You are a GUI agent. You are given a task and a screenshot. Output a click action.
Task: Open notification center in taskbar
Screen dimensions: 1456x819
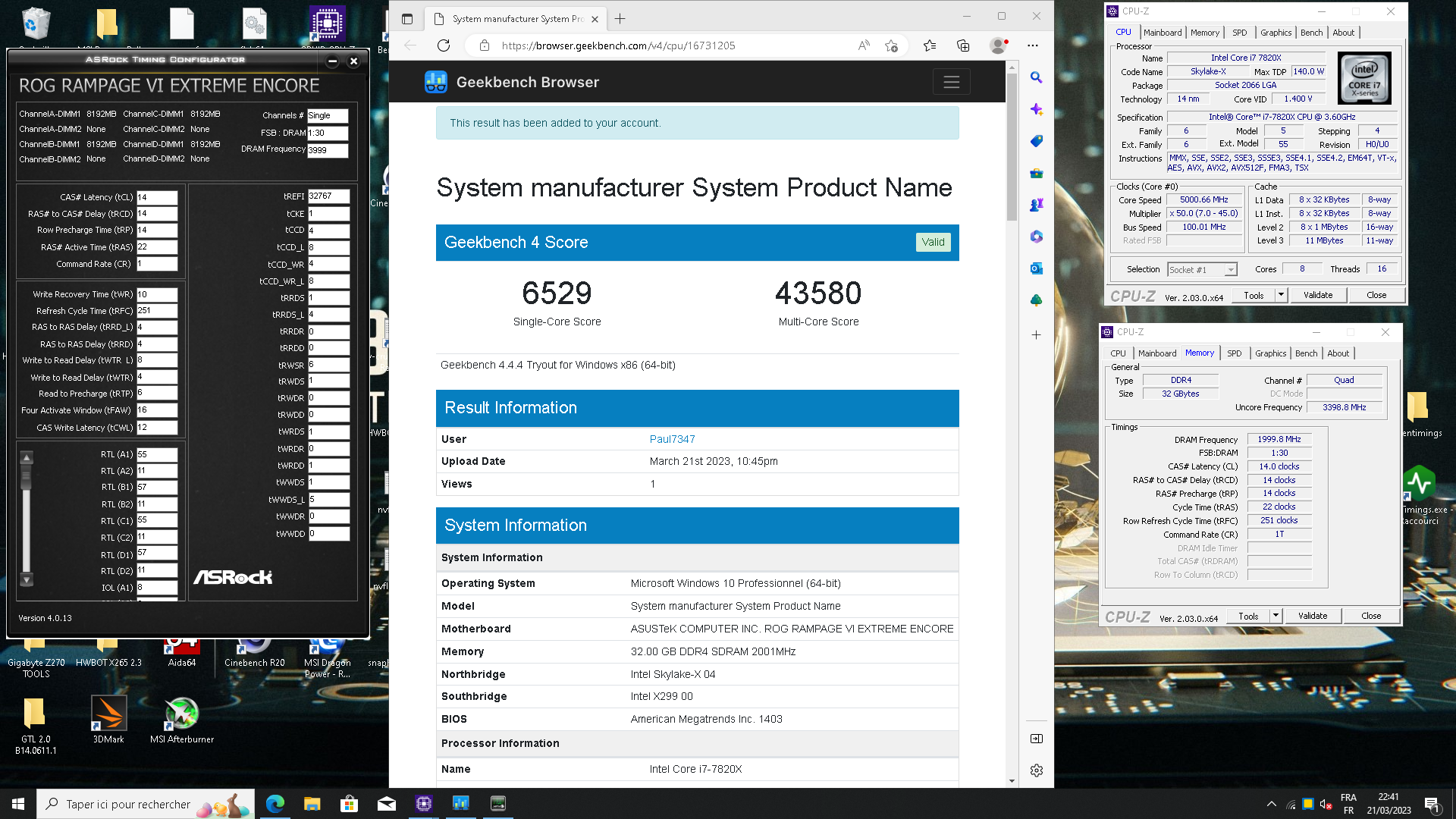tap(1432, 804)
